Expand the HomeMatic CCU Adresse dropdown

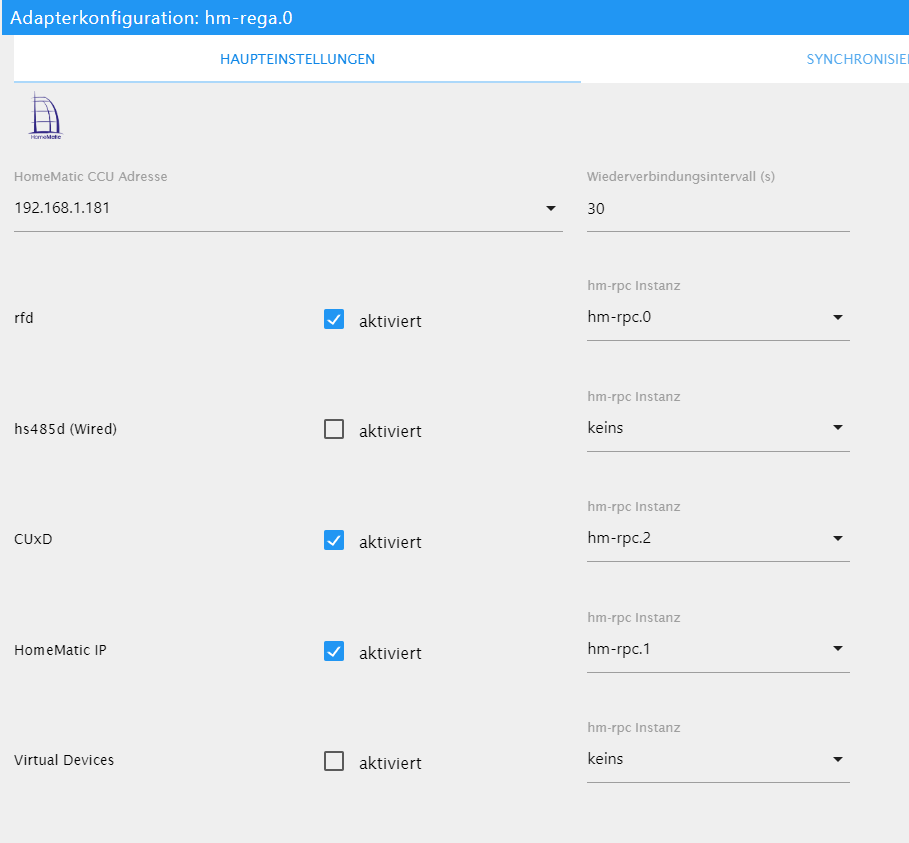click(x=550, y=209)
